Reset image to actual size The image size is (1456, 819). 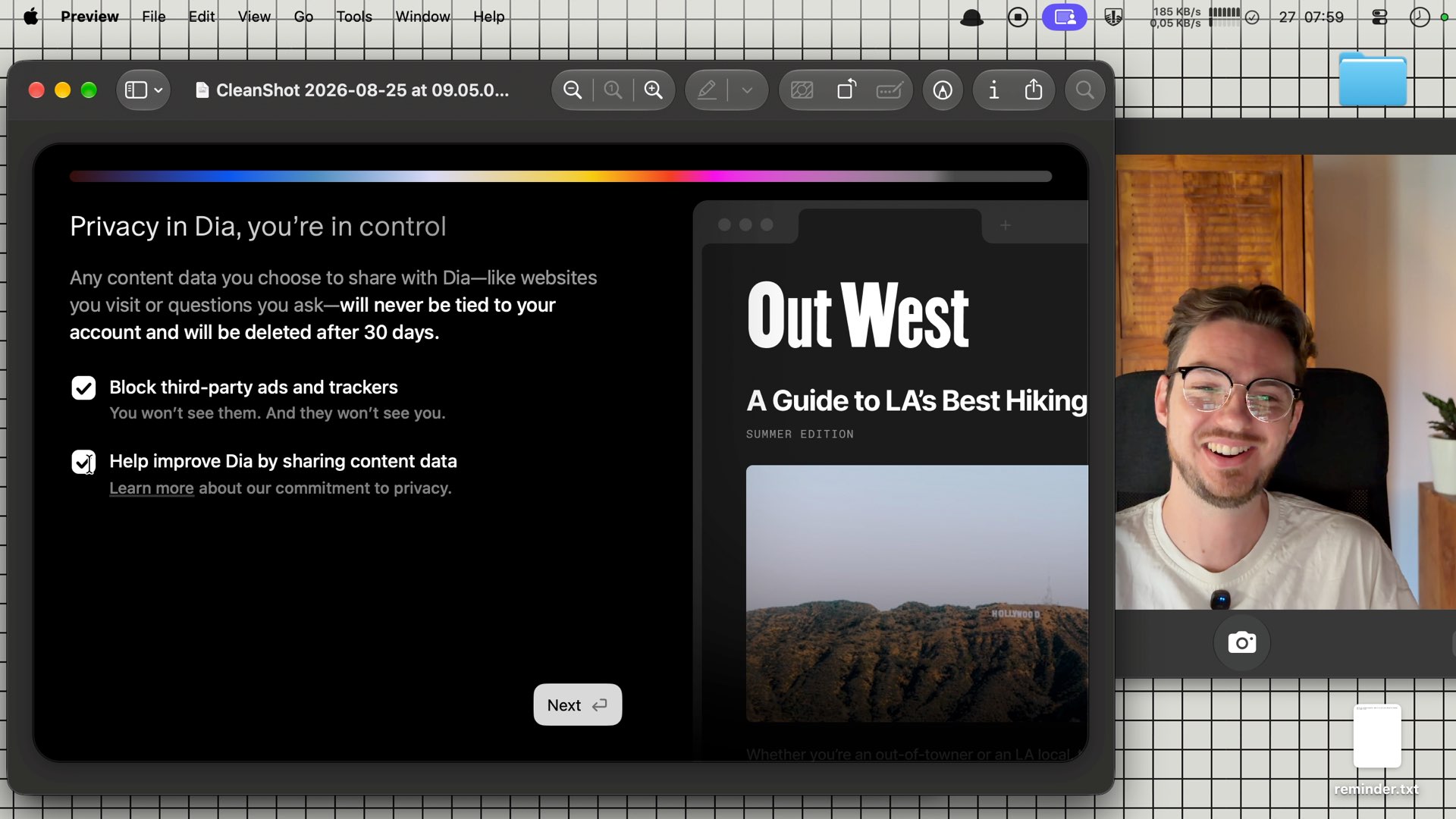click(x=613, y=90)
